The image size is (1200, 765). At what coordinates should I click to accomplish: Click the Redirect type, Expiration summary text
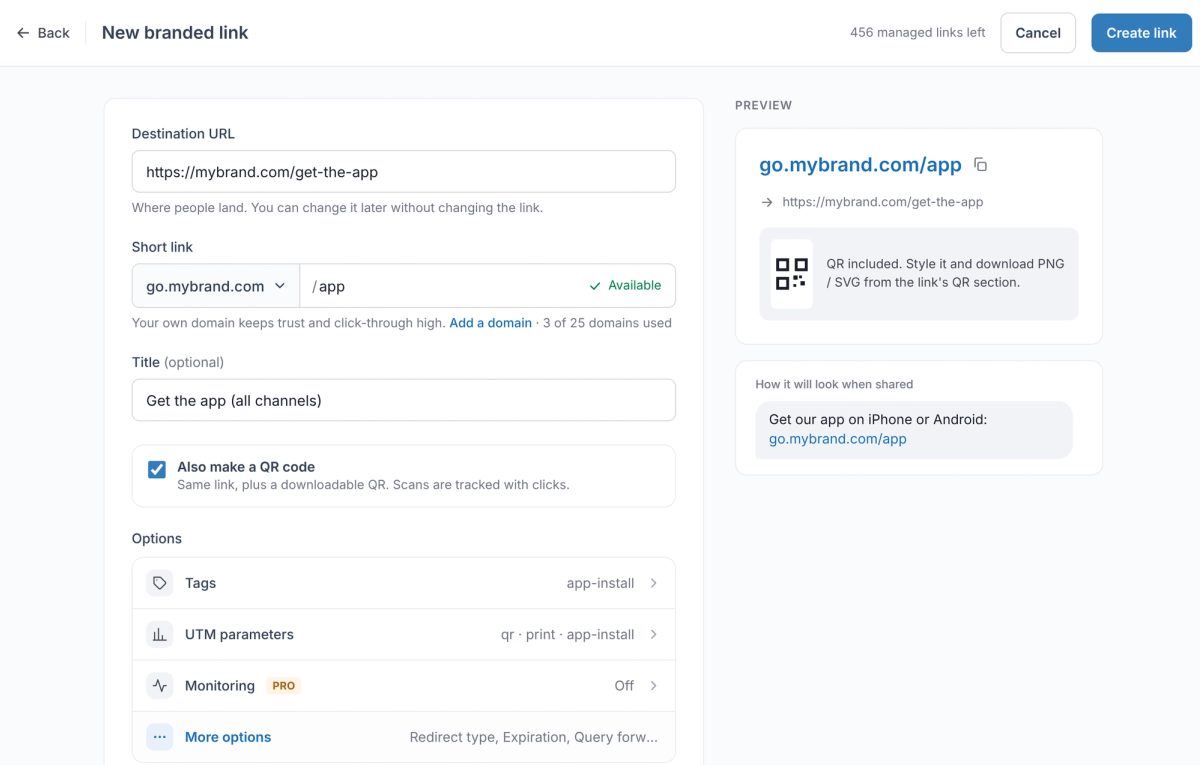click(534, 737)
